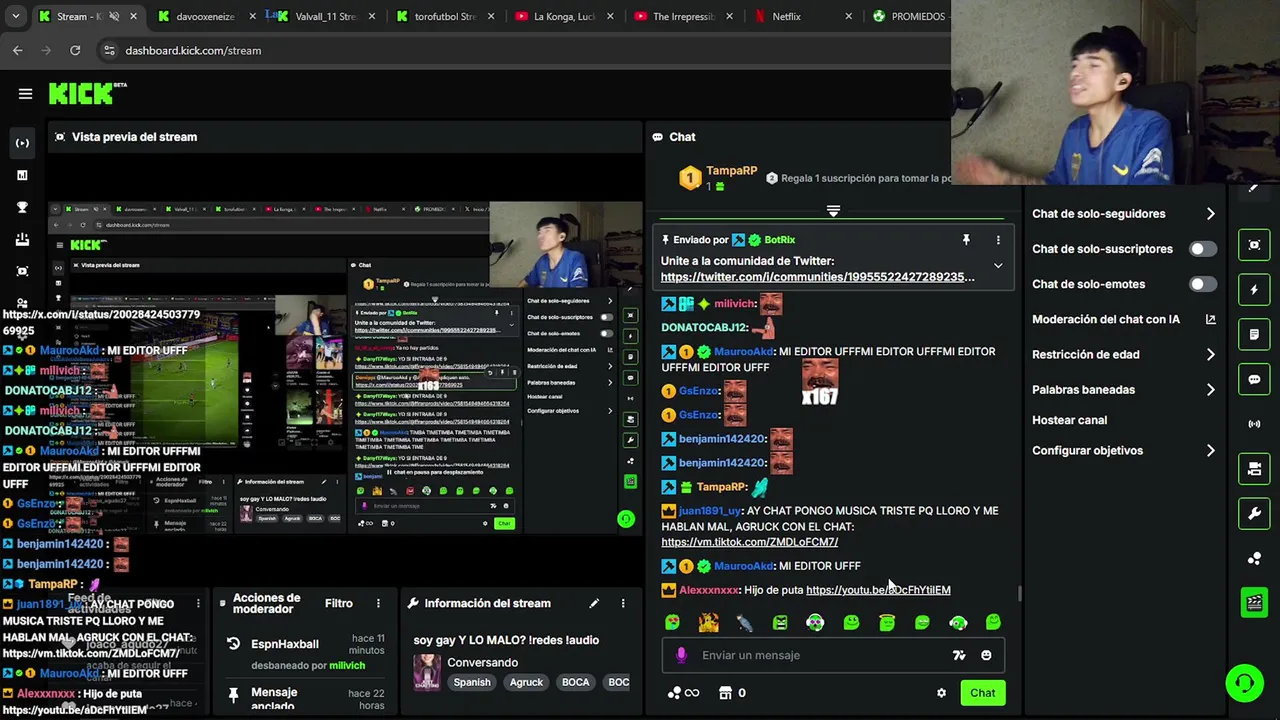
Task: Click the camera recorder icon in right toolbar
Action: coord(1254,469)
